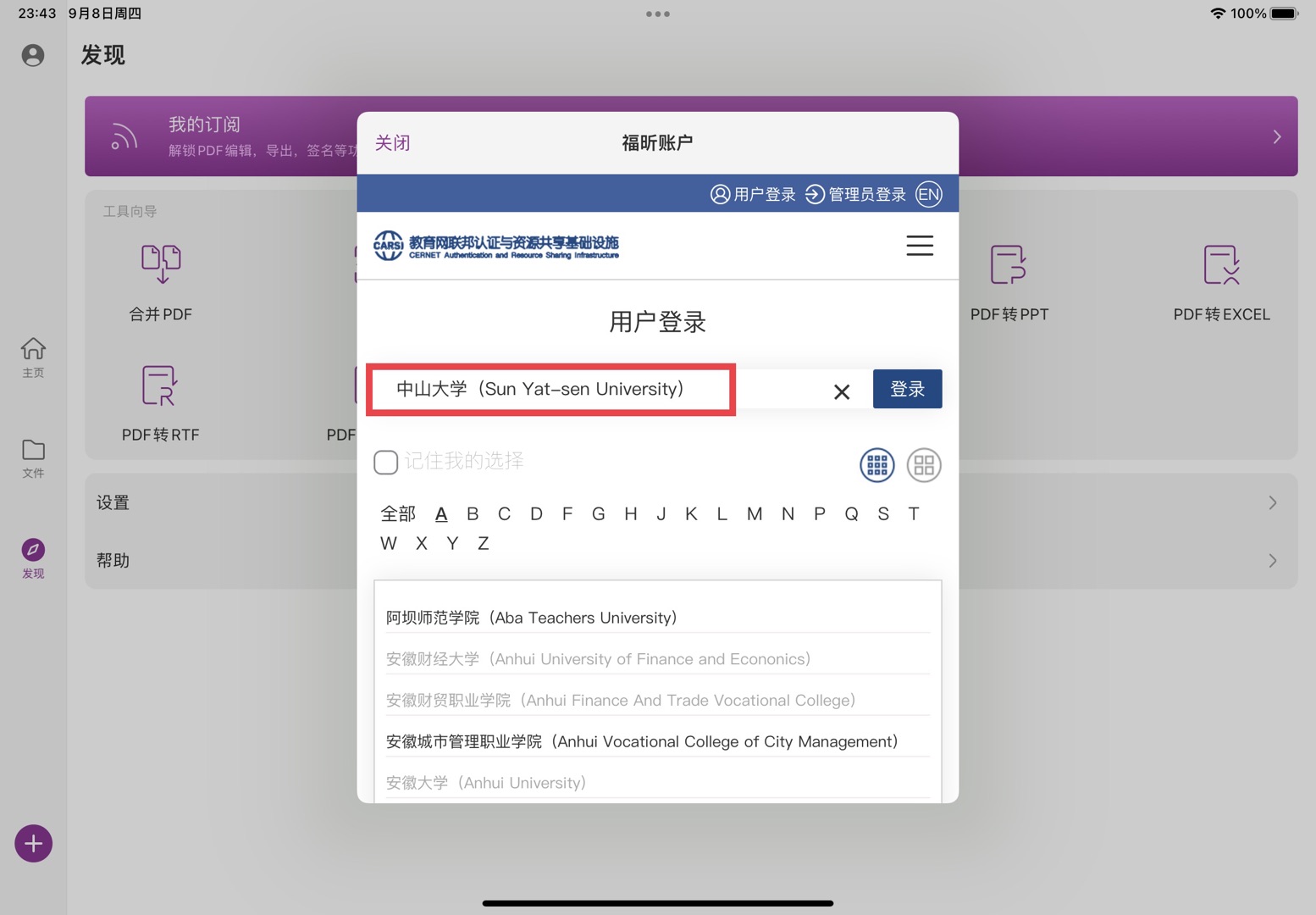Go to the Home (主页) sidebar icon
Image resolution: width=1316 pixels, height=915 pixels.
(x=33, y=358)
